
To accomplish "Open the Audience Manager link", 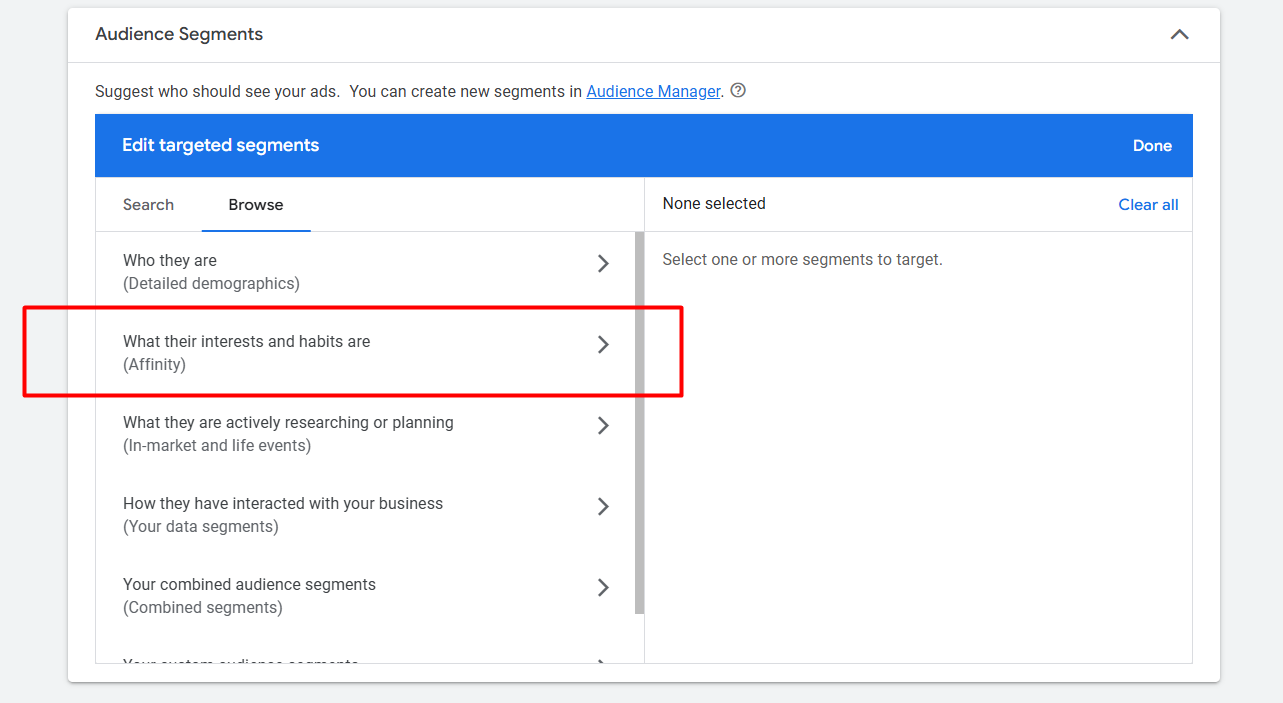I will 653,91.
